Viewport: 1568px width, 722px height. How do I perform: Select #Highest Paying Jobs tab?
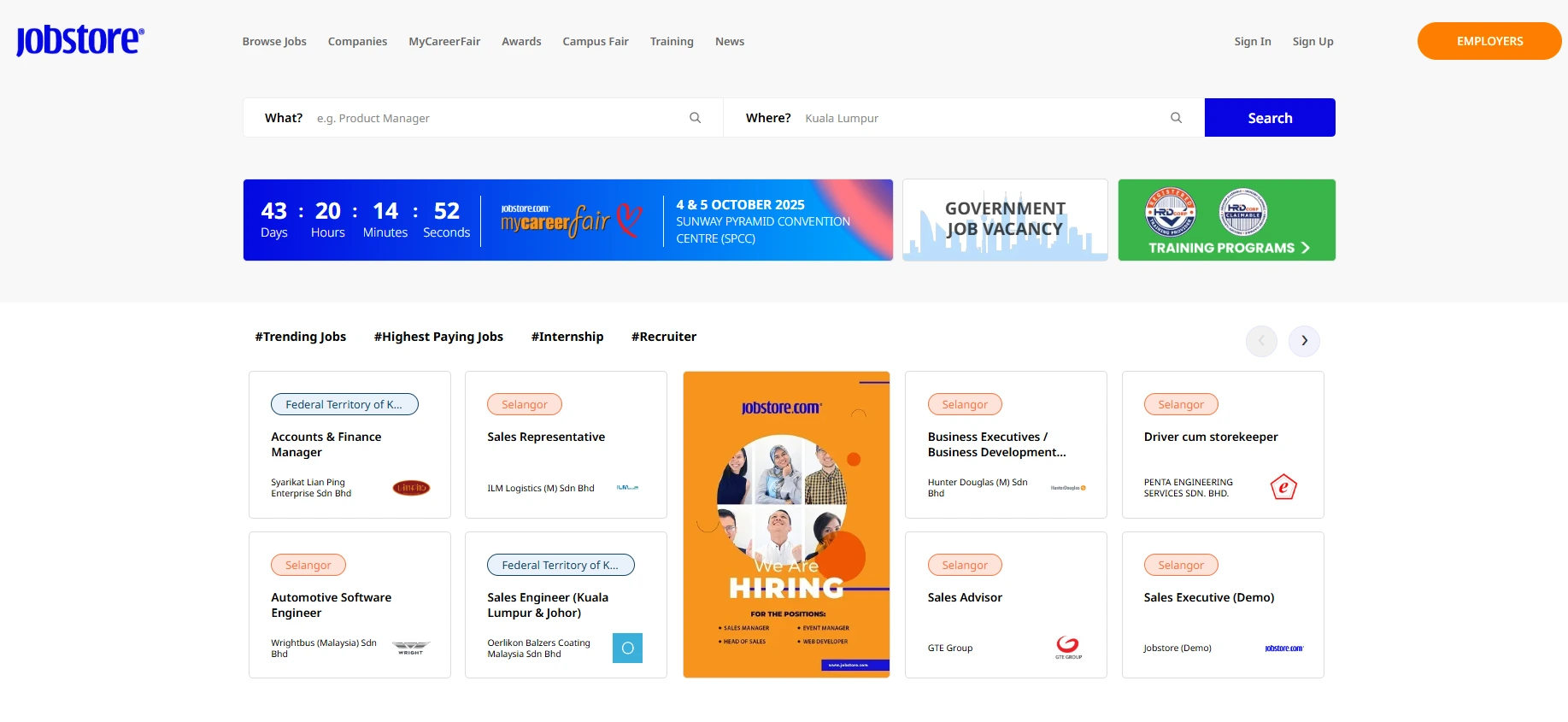pos(438,337)
